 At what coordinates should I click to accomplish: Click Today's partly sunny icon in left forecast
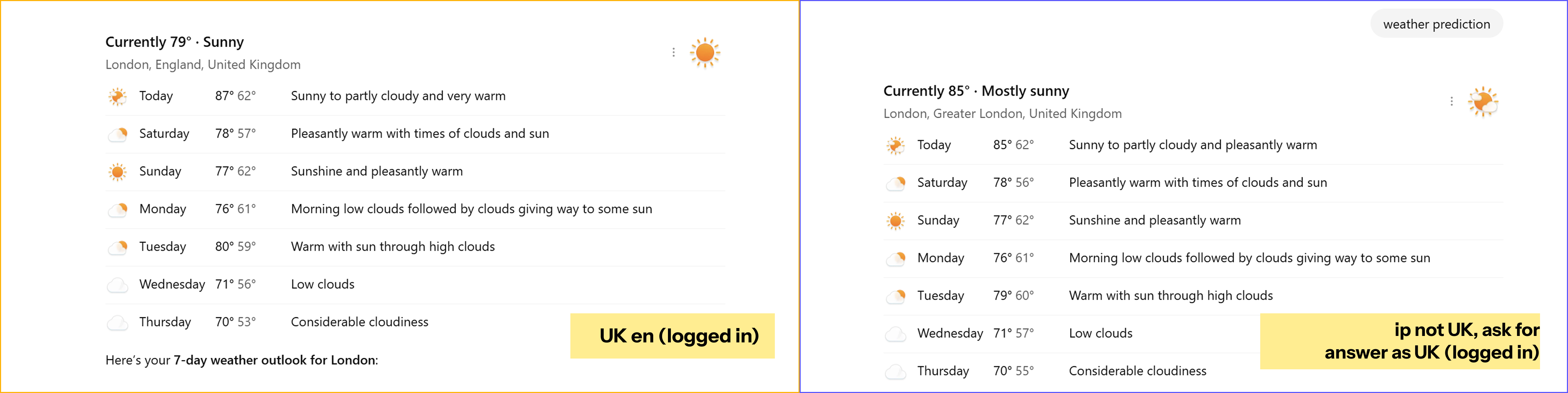pos(117,96)
